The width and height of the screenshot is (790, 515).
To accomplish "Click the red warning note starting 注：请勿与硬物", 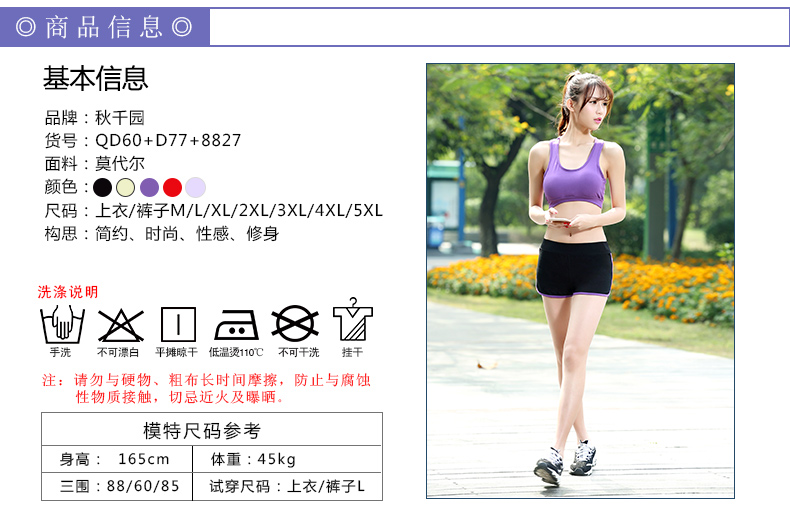I will pyautogui.click(x=207, y=389).
